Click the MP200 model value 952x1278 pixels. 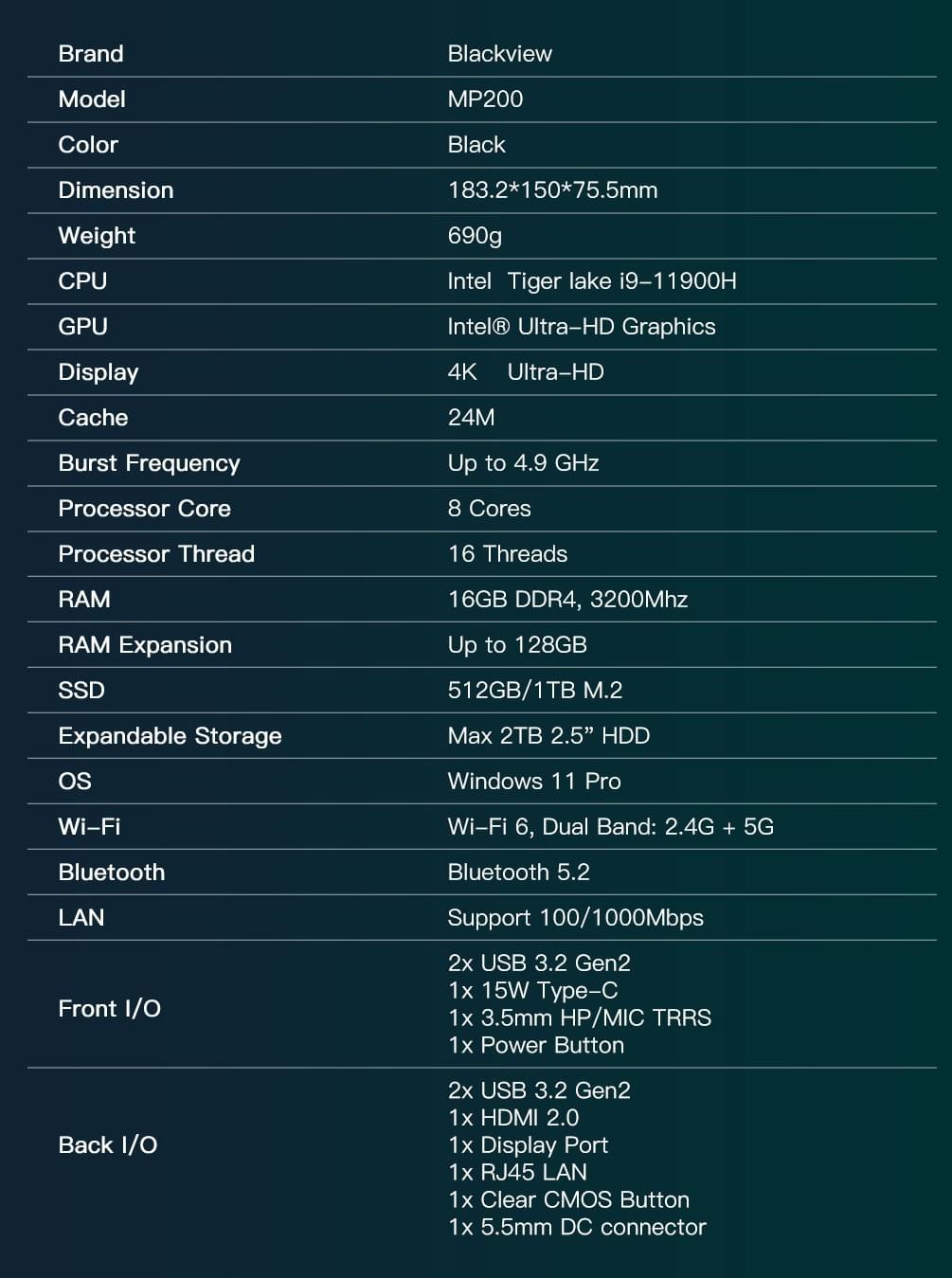click(x=485, y=99)
